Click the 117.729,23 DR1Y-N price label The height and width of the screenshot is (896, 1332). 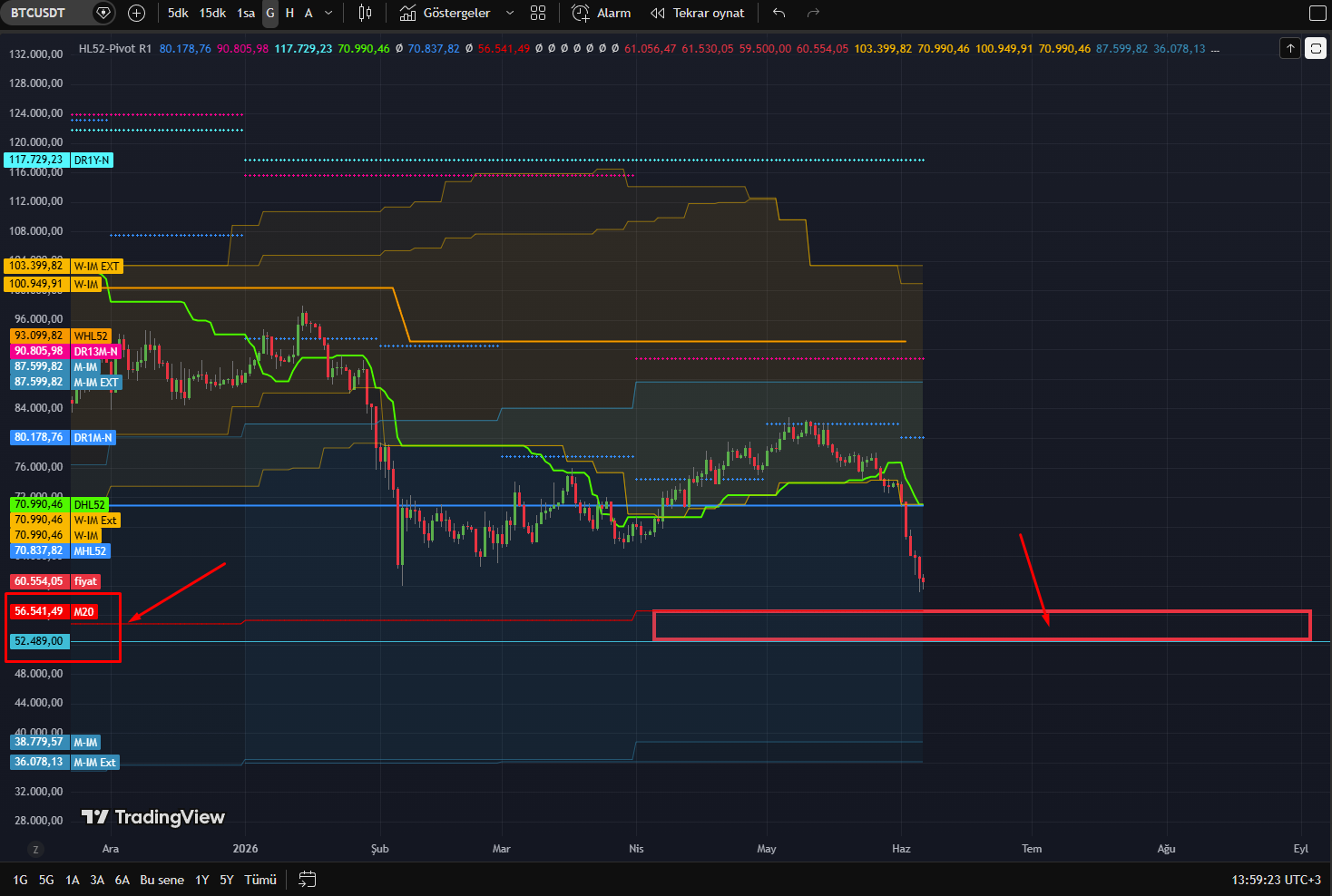[59, 160]
